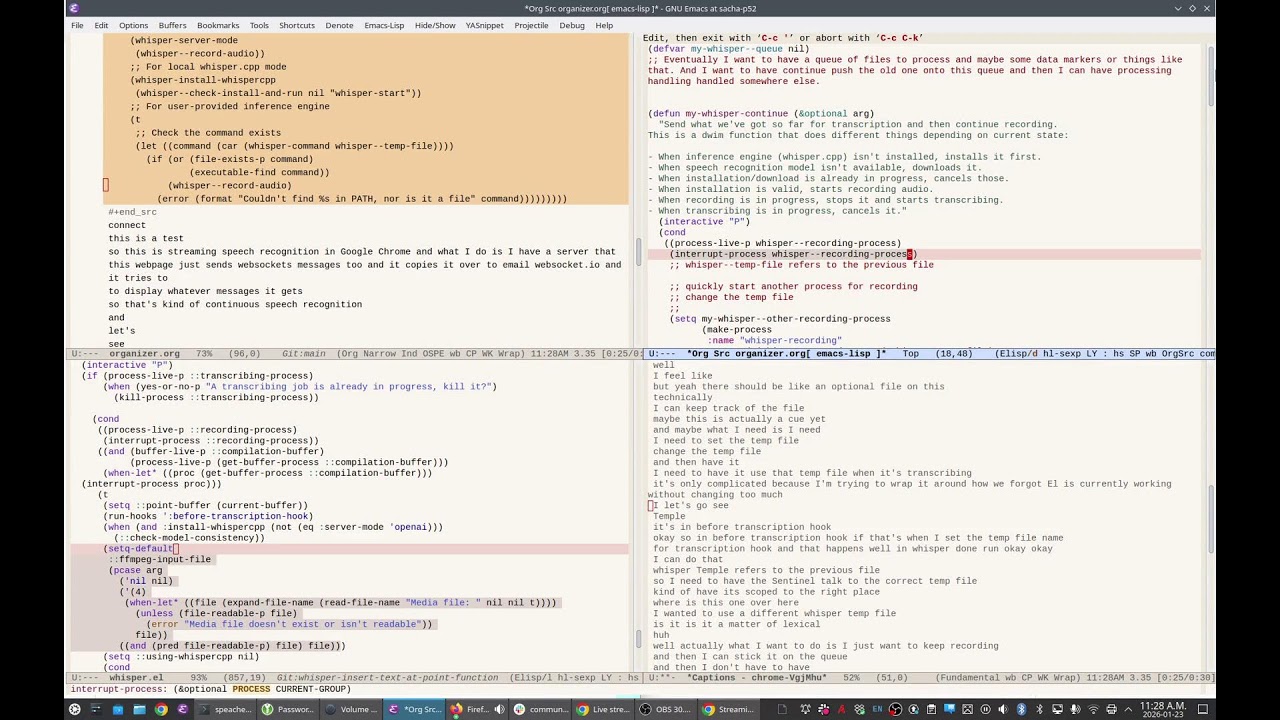The width and height of the screenshot is (1280, 720).
Task: Open the Edit menu
Action: (101, 25)
